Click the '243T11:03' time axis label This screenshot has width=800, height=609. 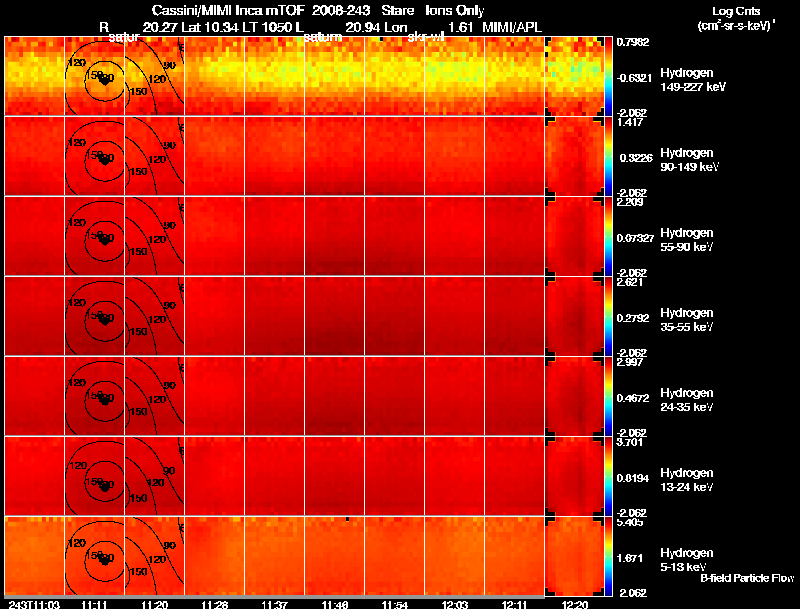[34, 604]
